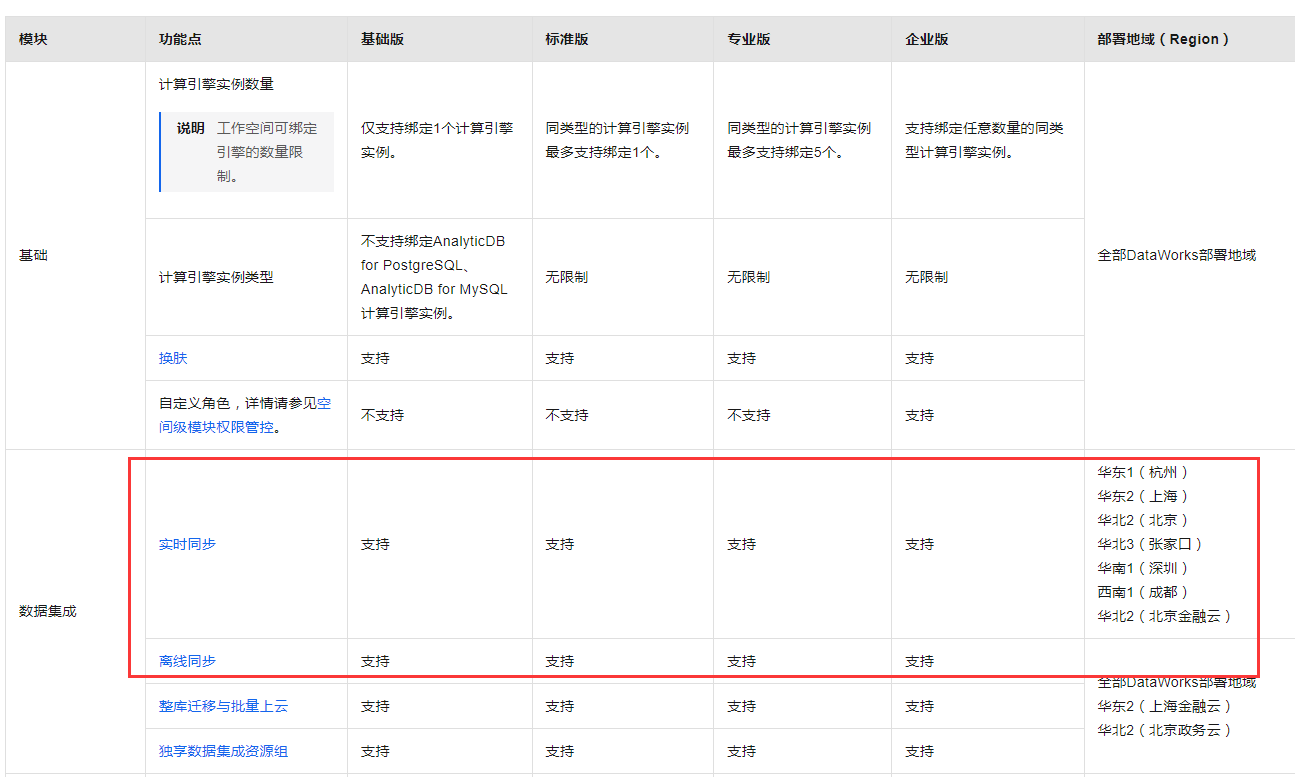Open the 独享数据集成资源组 link
Viewport: 1295px width, 777px height.
point(223,751)
